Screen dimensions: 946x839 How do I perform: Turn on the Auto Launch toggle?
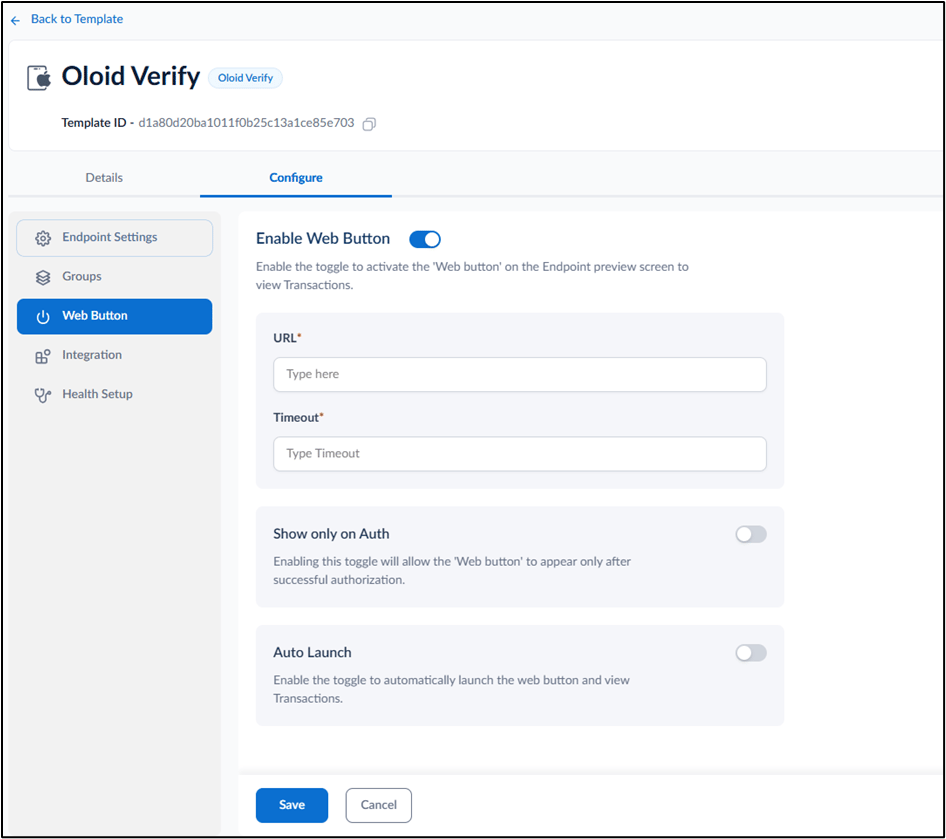(751, 653)
